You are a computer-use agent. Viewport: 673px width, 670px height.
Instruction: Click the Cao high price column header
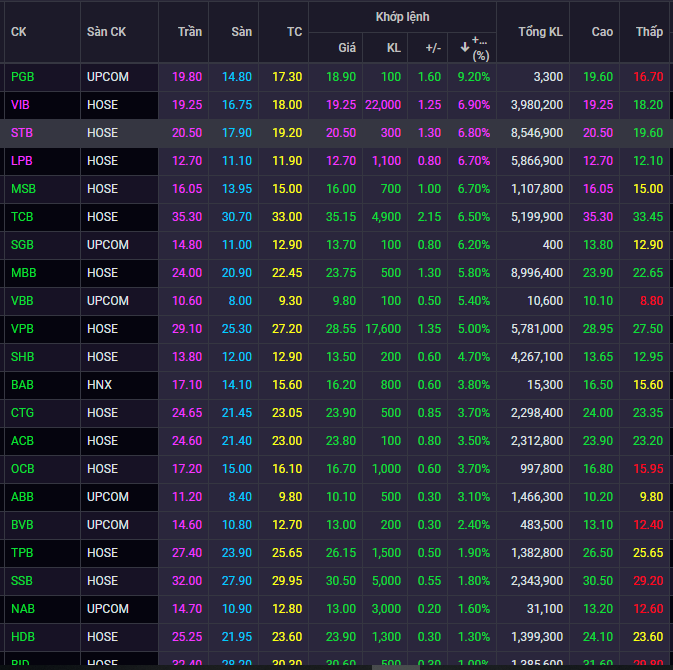(x=602, y=32)
